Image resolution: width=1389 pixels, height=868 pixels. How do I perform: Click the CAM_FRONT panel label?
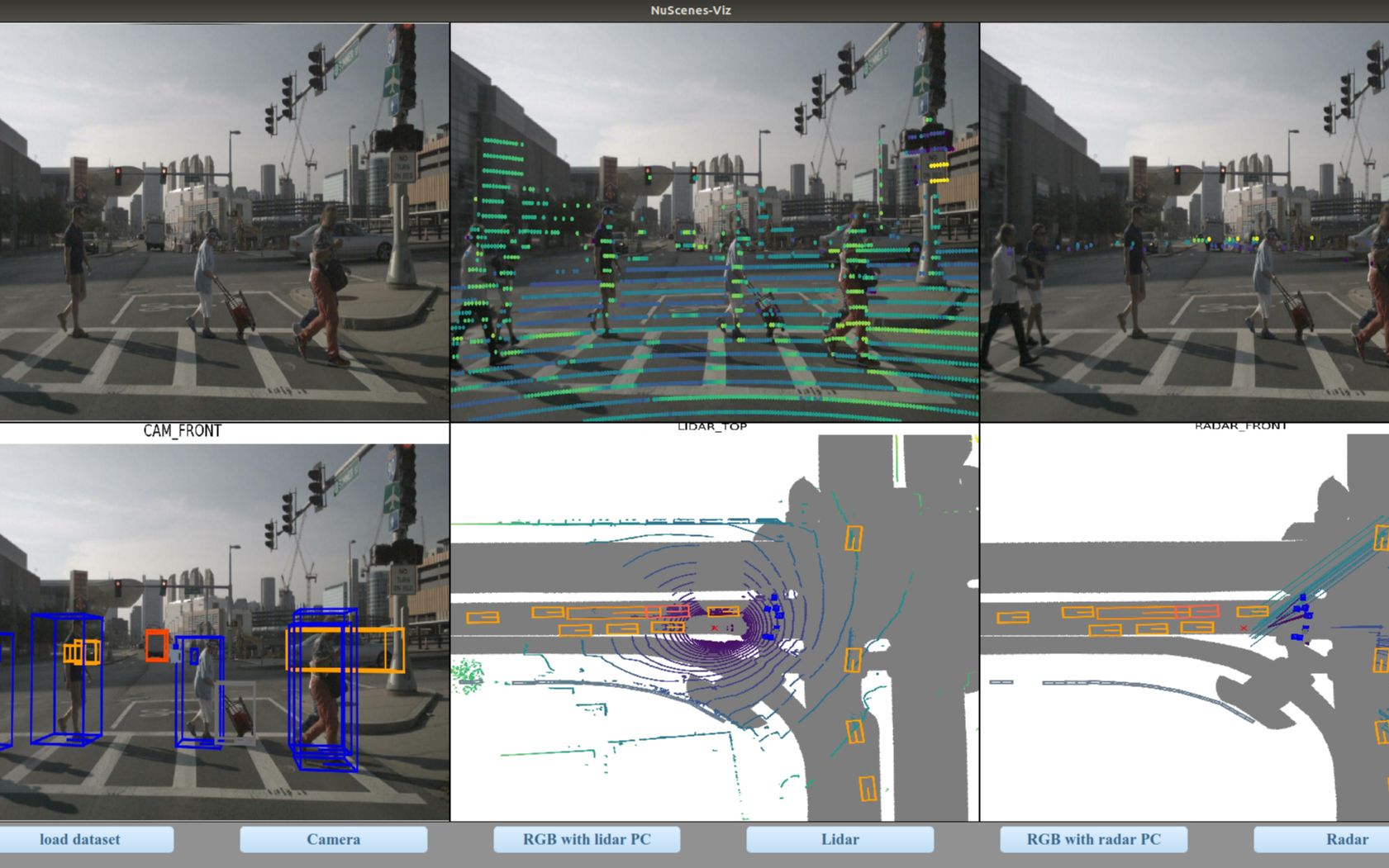(x=182, y=429)
